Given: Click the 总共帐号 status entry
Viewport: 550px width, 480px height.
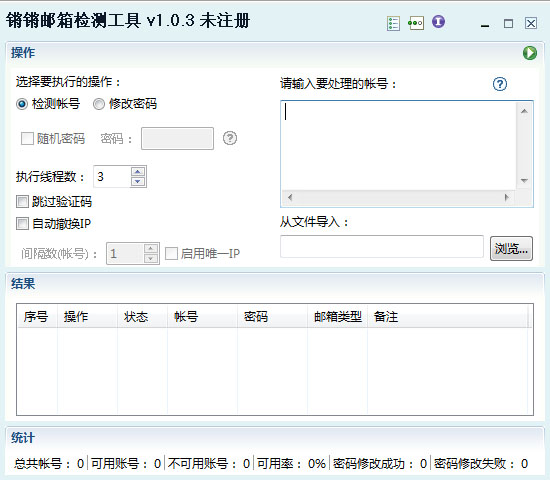Looking at the screenshot, I should click(x=49, y=464).
